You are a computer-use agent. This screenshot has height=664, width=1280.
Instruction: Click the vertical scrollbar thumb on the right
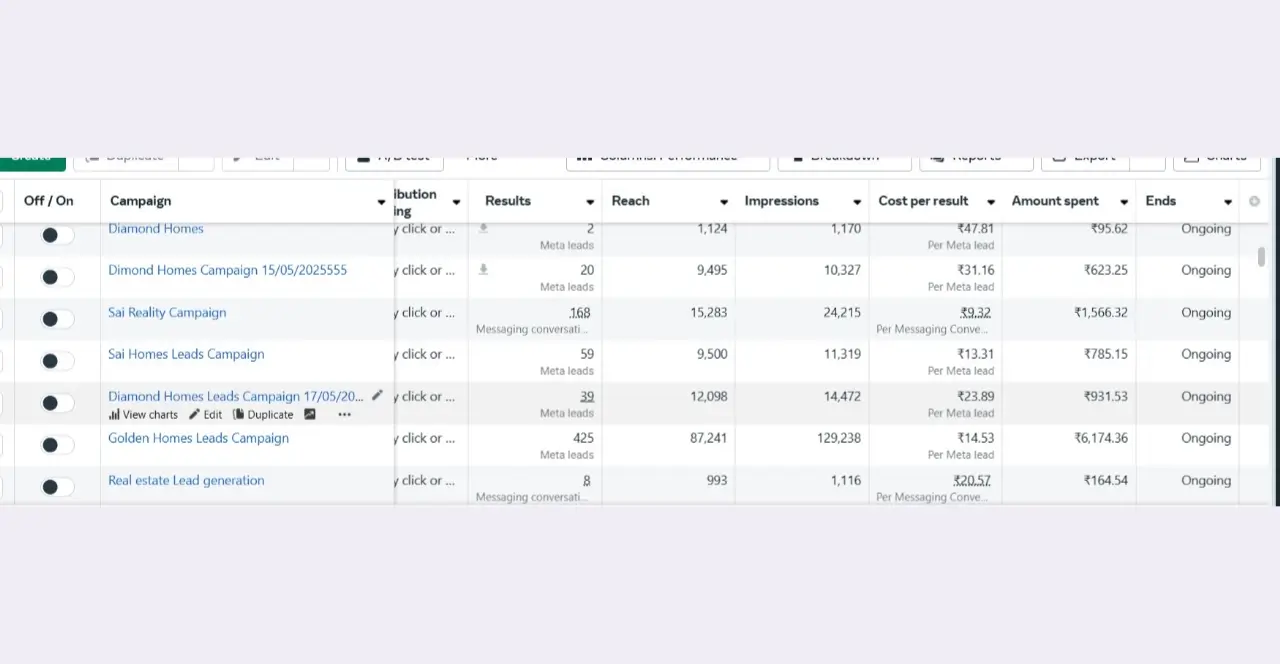click(x=1262, y=256)
